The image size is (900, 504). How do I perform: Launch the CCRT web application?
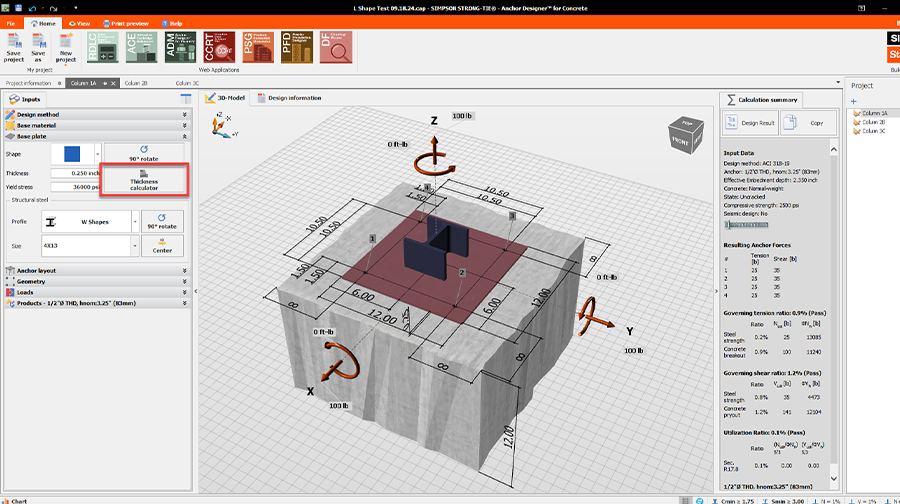pos(219,47)
